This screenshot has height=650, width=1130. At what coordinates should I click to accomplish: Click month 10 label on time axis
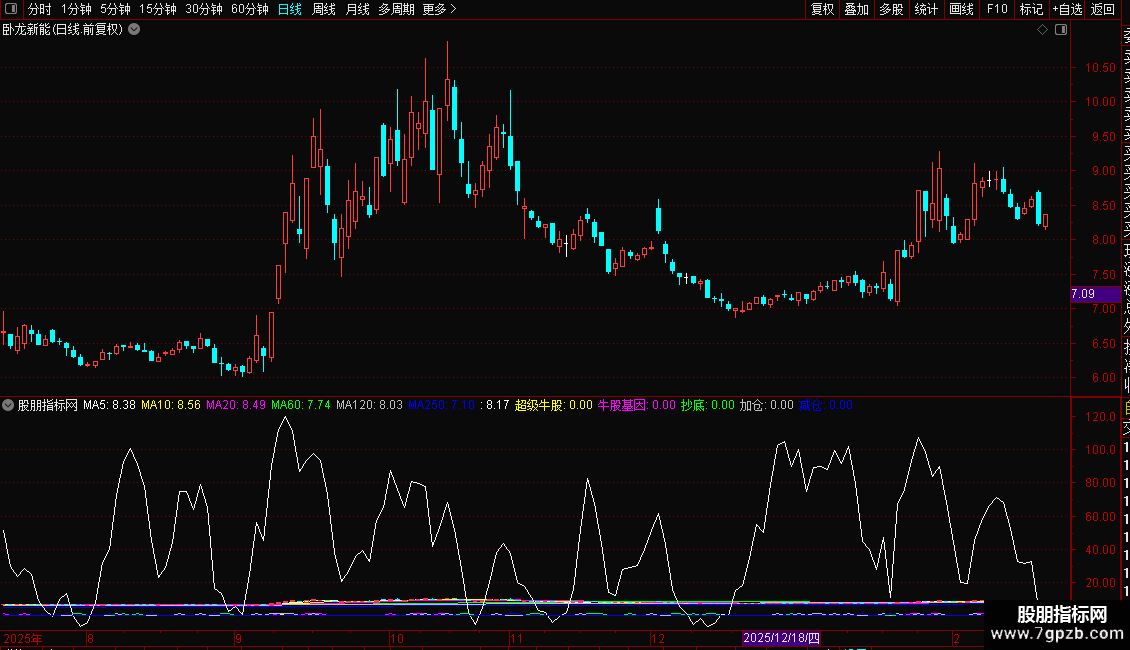pos(397,638)
